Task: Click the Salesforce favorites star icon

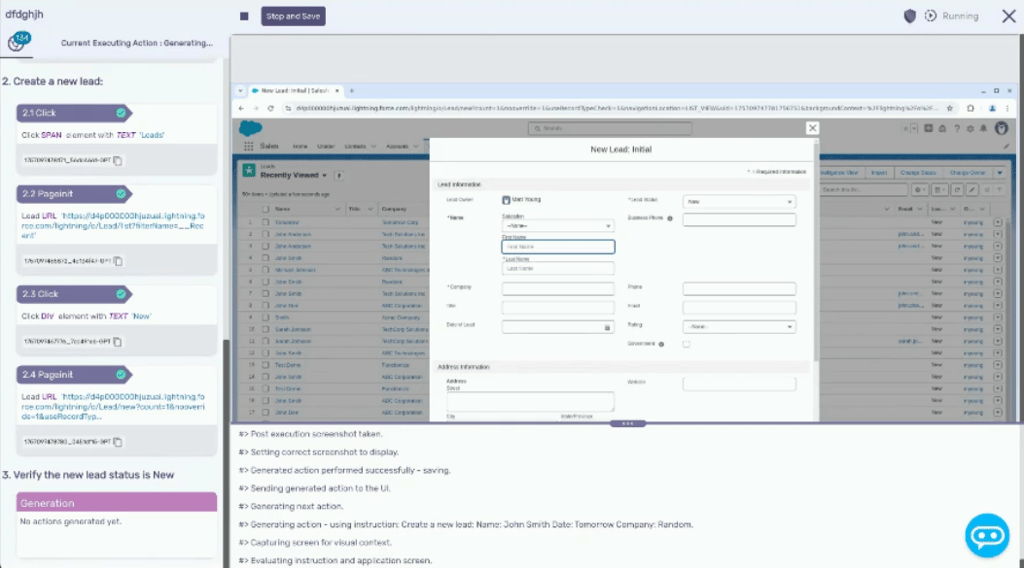Action: click(x=906, y=129)
